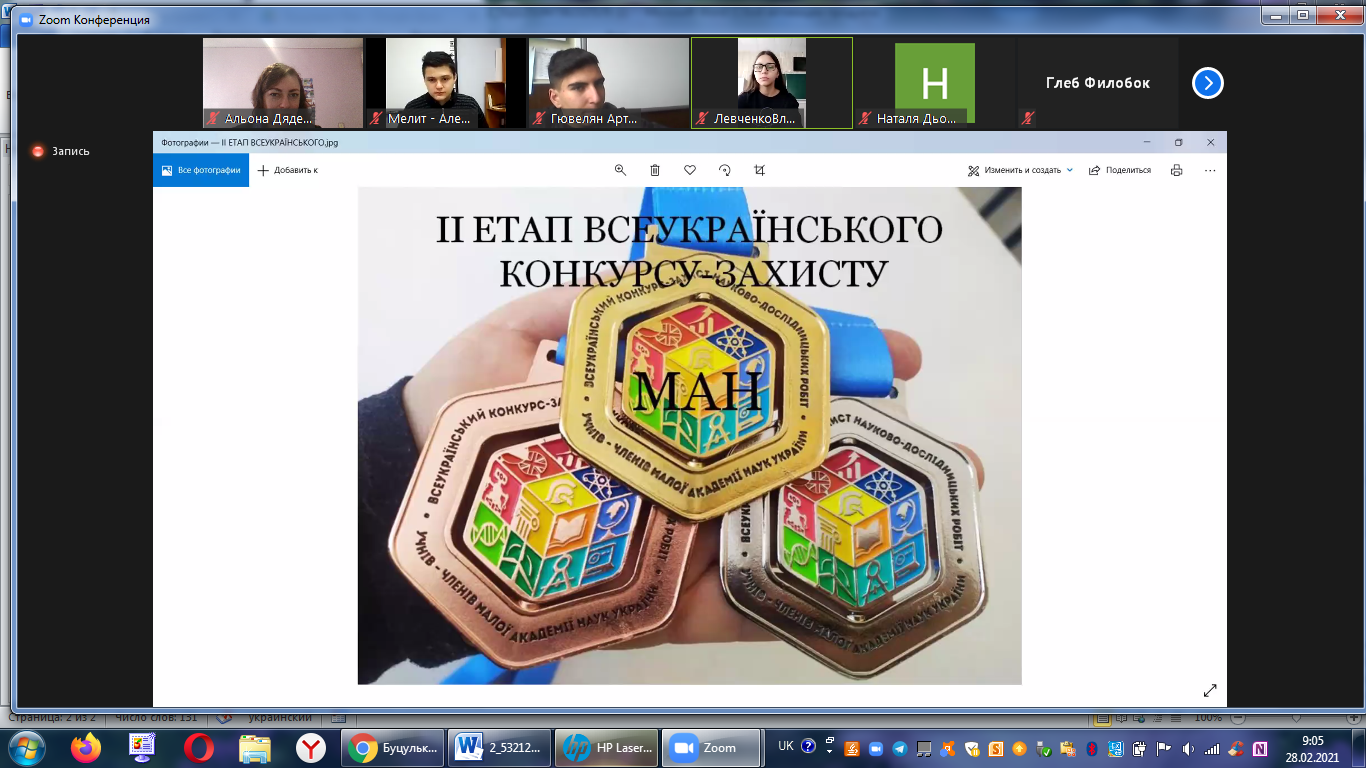Delete the photo with the trash icon
The image size is (1366, 768).
pos(655,170)
